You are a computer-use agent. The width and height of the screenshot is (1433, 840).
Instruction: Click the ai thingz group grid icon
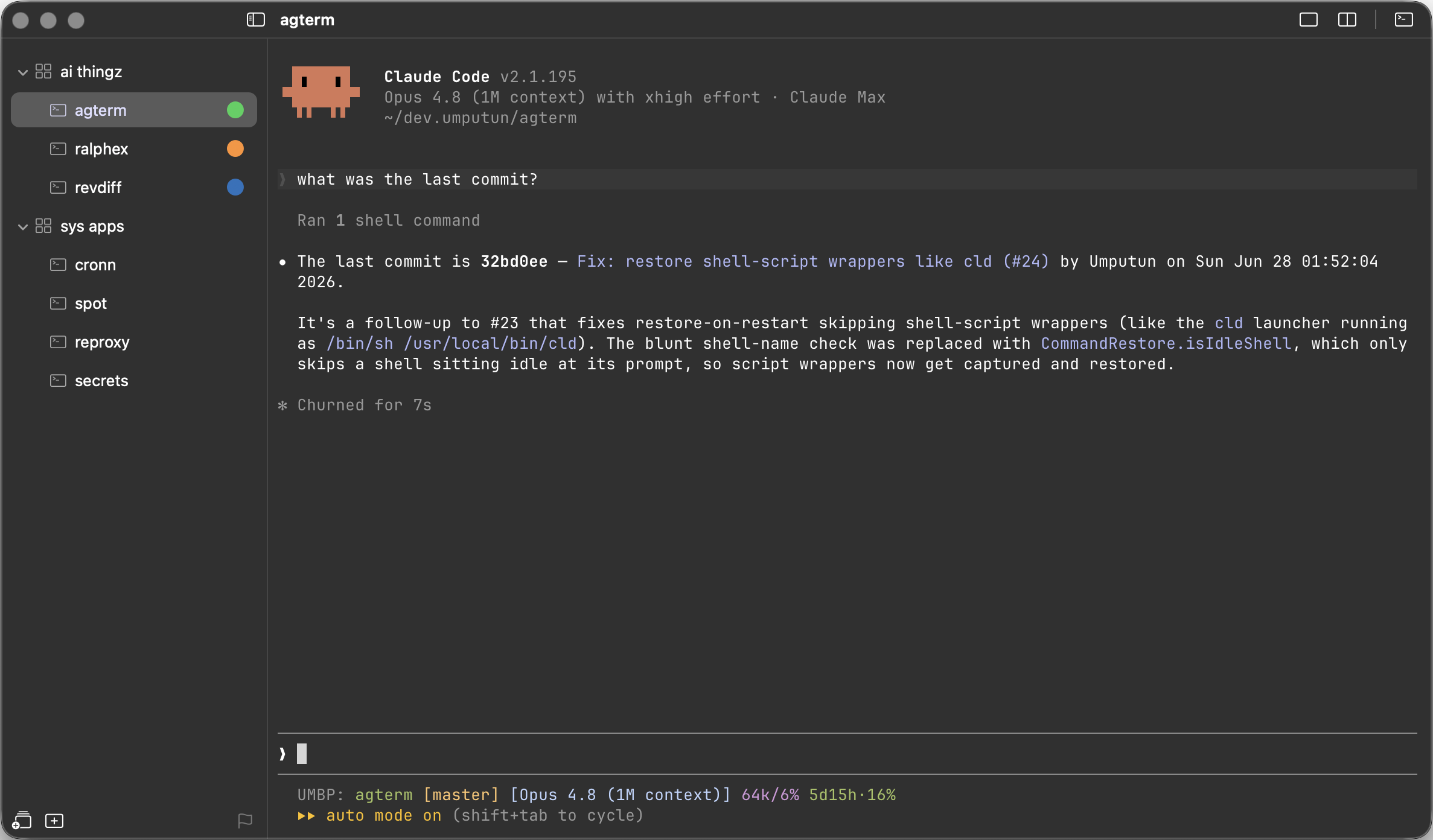(x=43, y=72)
